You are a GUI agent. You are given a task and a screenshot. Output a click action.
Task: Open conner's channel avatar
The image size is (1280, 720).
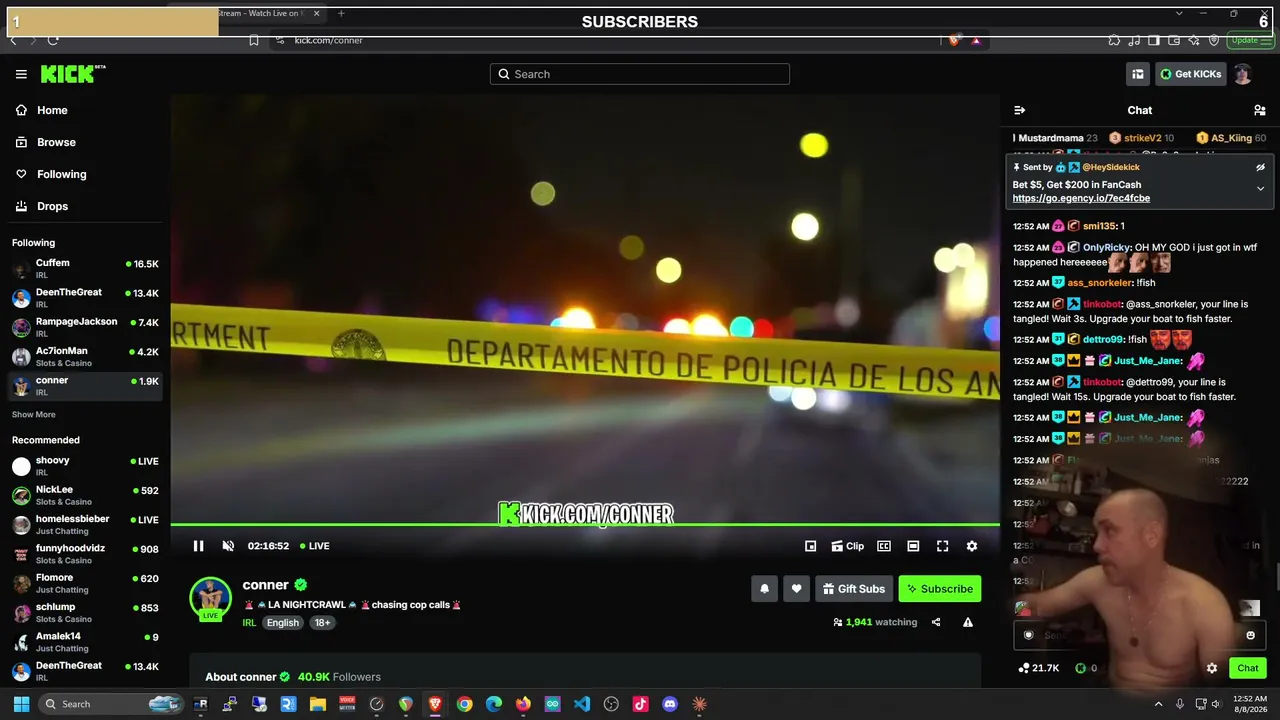[210, 598]
